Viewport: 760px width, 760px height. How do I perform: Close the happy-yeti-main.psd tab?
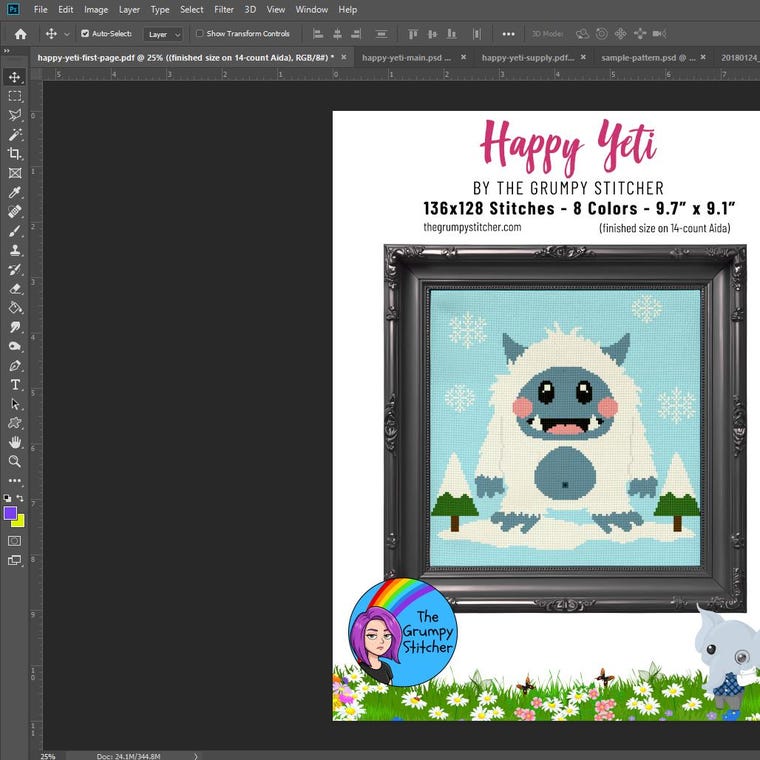(463, 57)
